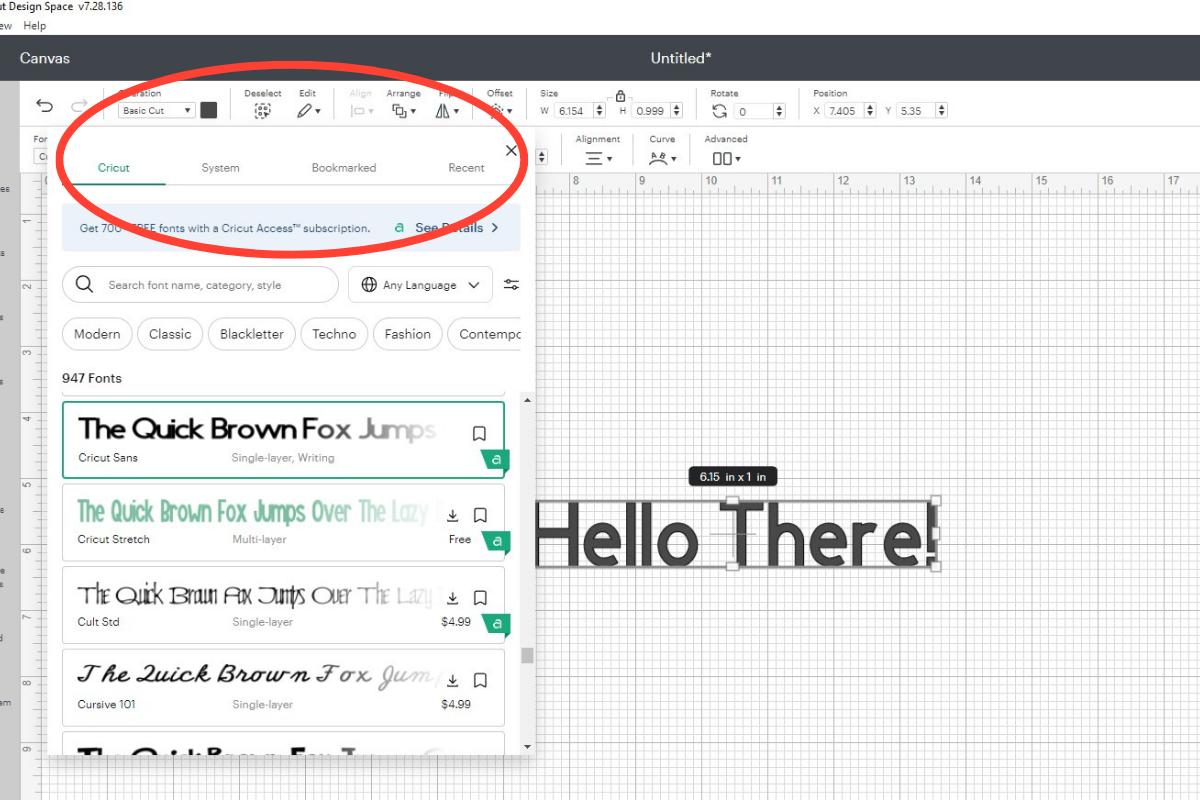
Task: Download the Cult Std font
Action: 452,598
